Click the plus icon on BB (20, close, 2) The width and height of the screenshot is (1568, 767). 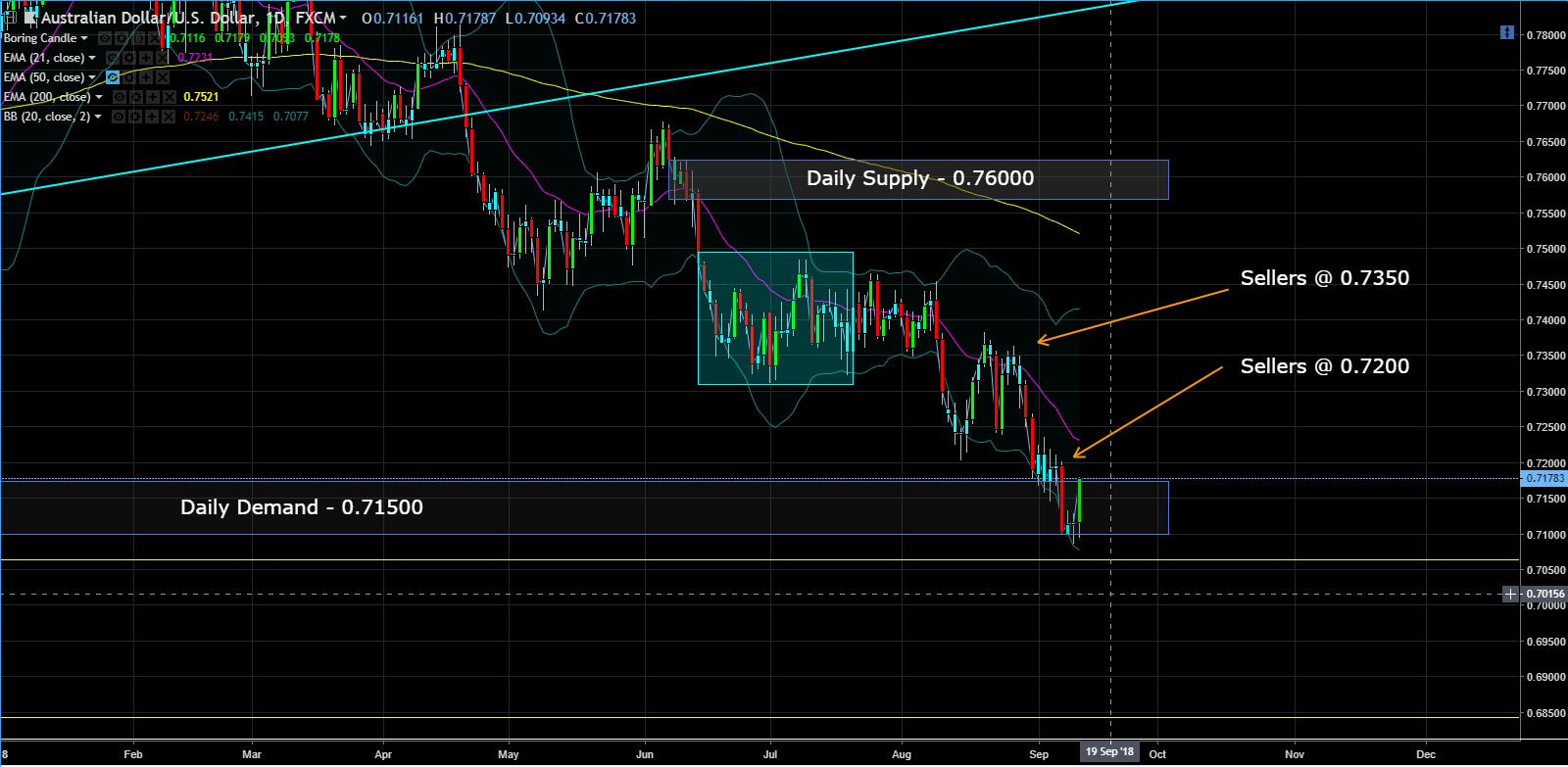(152, 117)
